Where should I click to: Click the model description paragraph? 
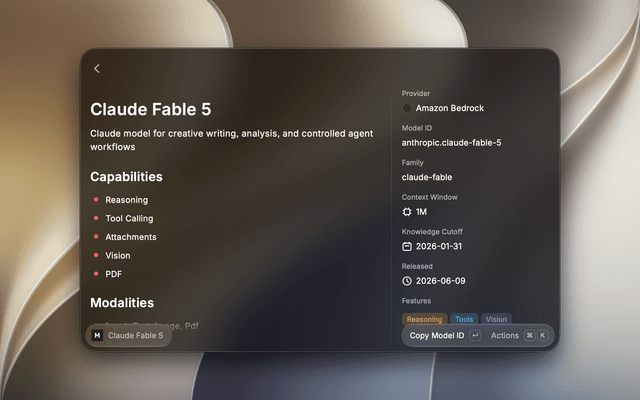231,140
